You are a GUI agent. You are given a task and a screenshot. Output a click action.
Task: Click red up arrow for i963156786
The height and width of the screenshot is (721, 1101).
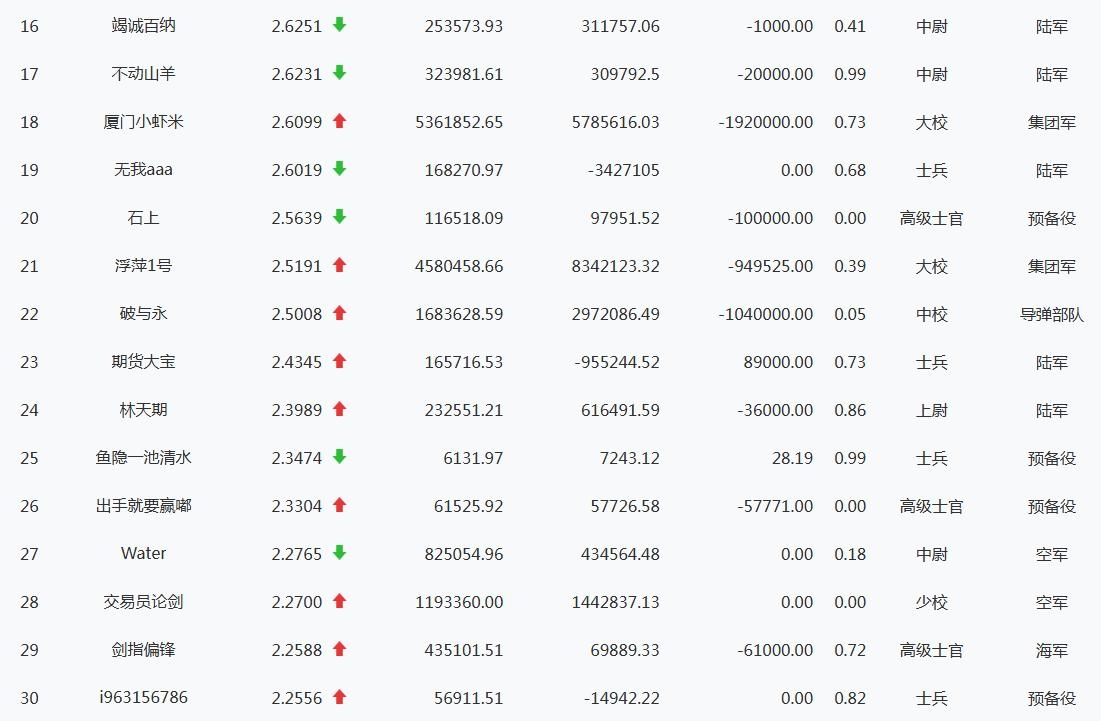click(339, 697)
